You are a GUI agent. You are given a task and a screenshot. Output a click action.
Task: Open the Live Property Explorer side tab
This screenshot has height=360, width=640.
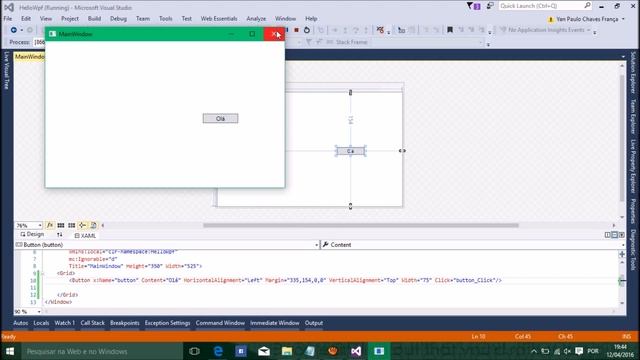(x=633, y=166)
